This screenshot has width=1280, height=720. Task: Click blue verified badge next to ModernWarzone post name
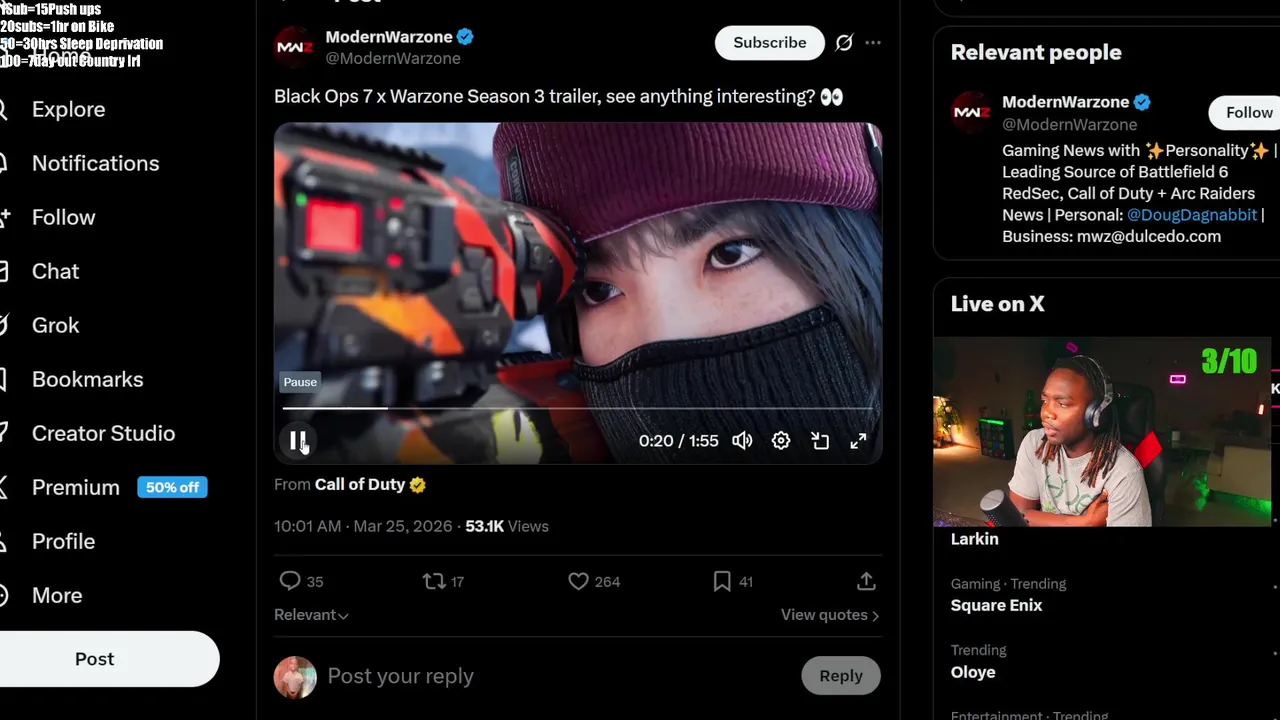pos(465,37)
